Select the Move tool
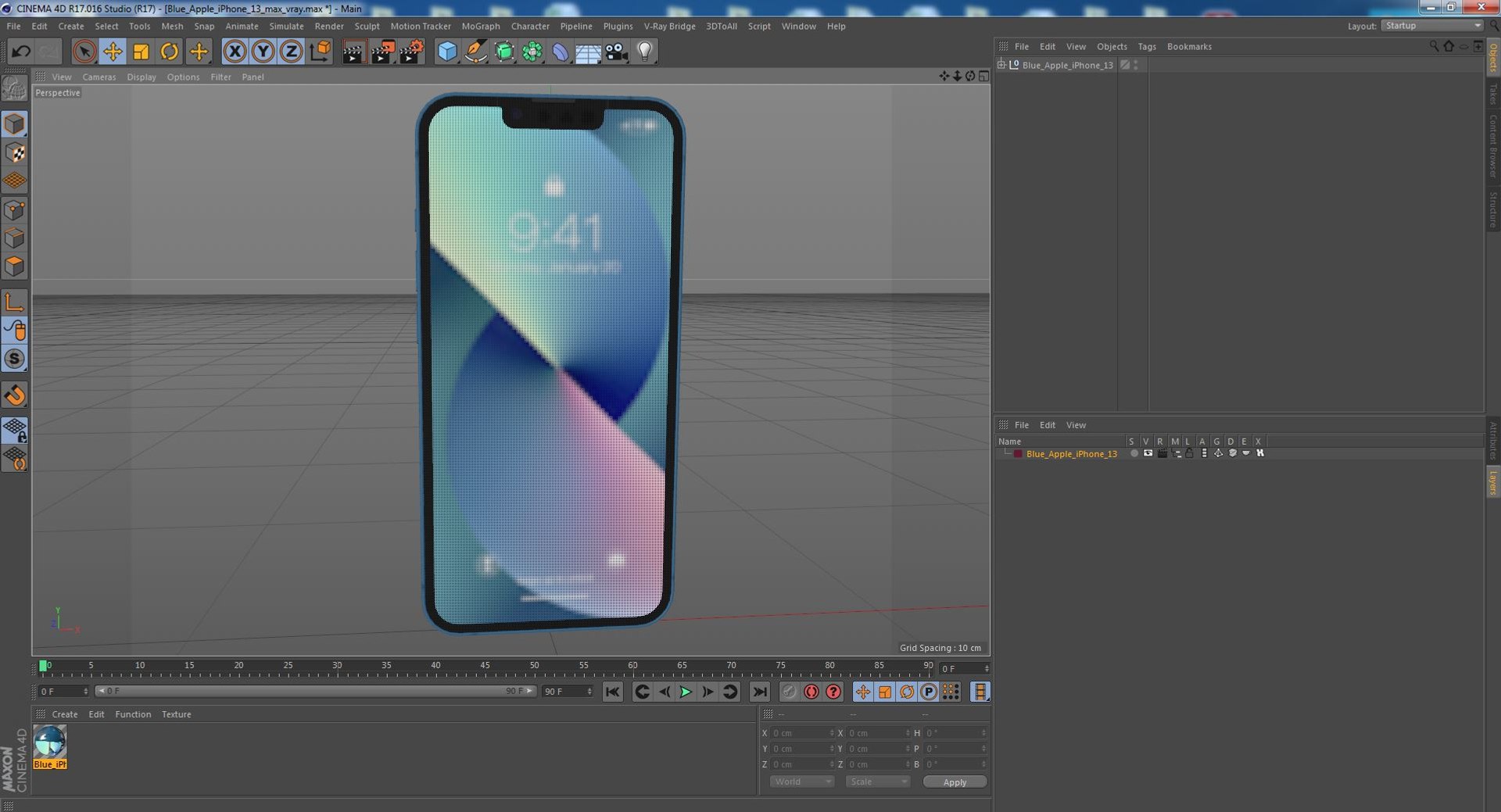 (113, 52)
